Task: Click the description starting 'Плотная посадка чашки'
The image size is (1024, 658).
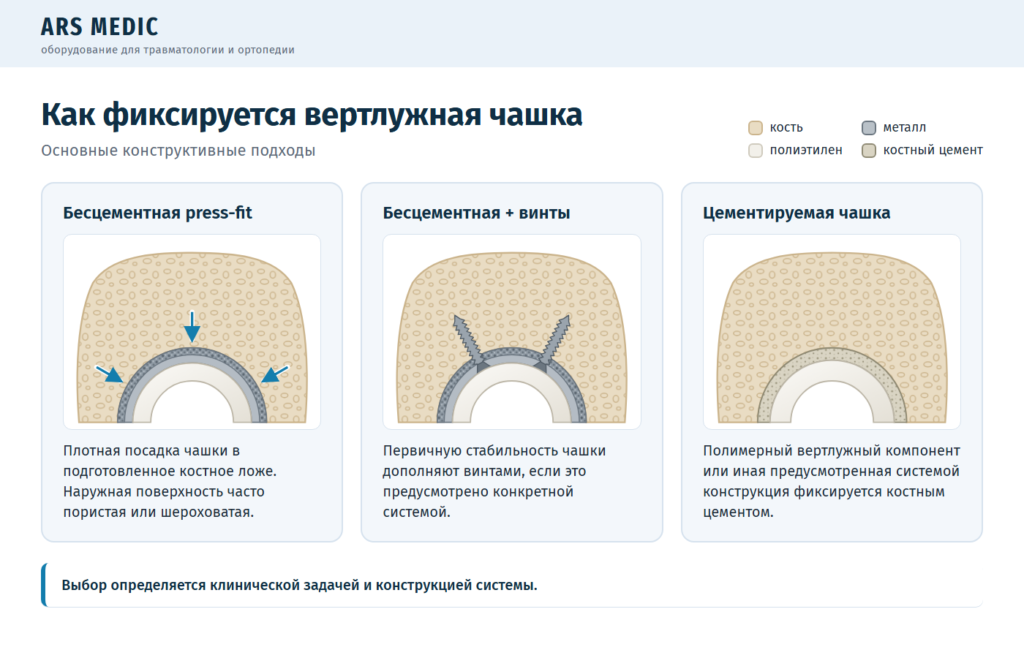Action: coord(170,481)
